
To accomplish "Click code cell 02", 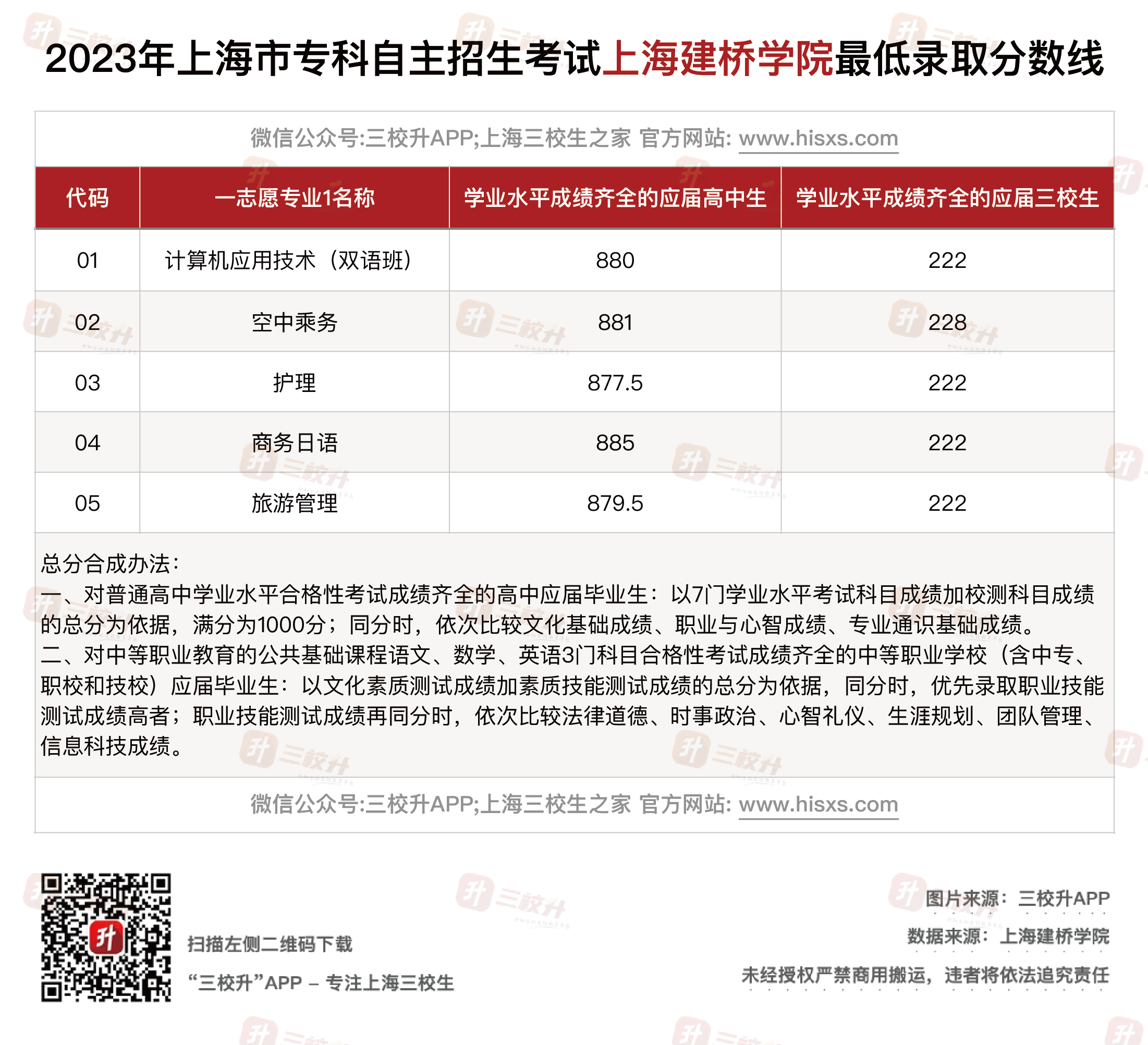I will [88, 323].
